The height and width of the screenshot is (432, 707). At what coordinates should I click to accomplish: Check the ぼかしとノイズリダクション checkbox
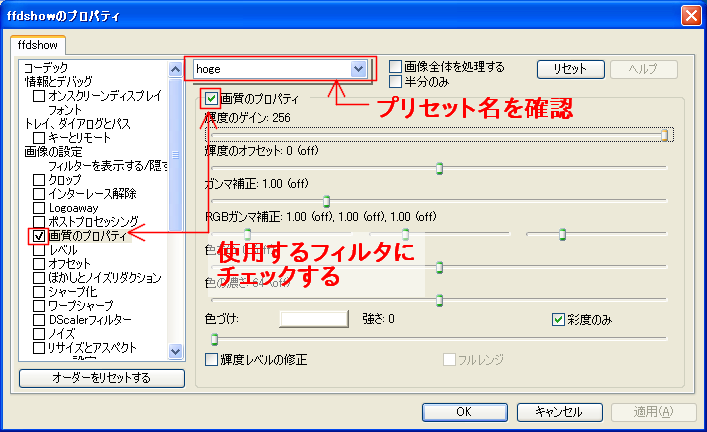39,278
